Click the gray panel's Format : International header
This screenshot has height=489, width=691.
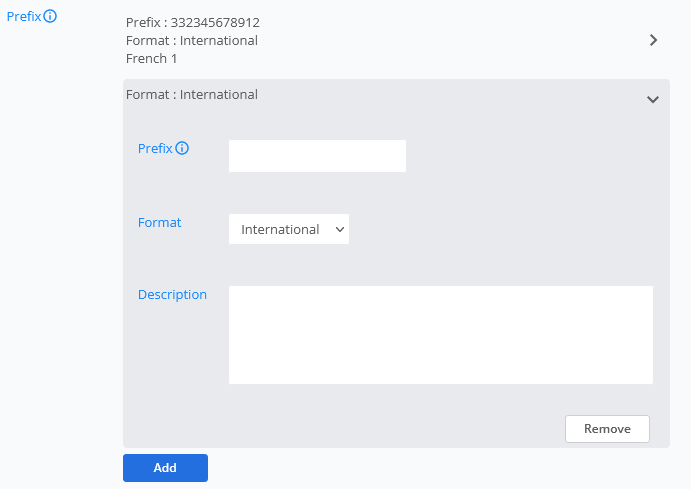tap(192, 95)
